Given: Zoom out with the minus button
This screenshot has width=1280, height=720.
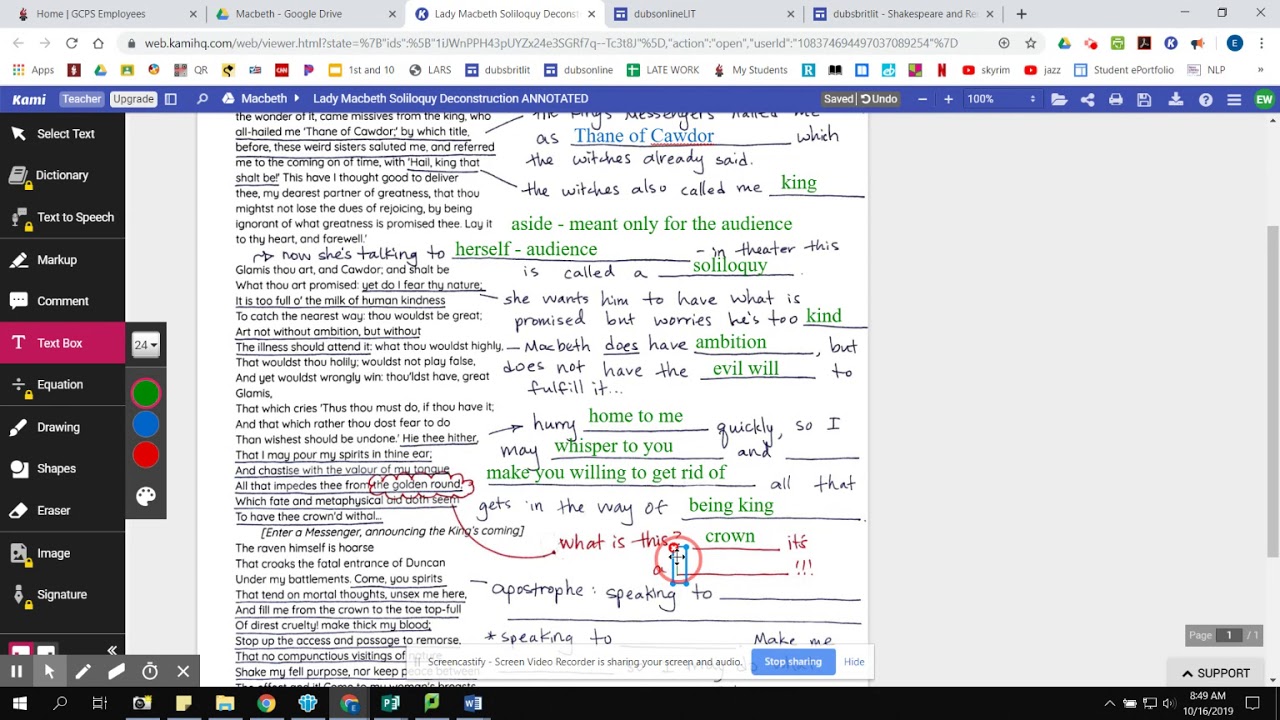Looking at the screenshot, I should [922, 99].
